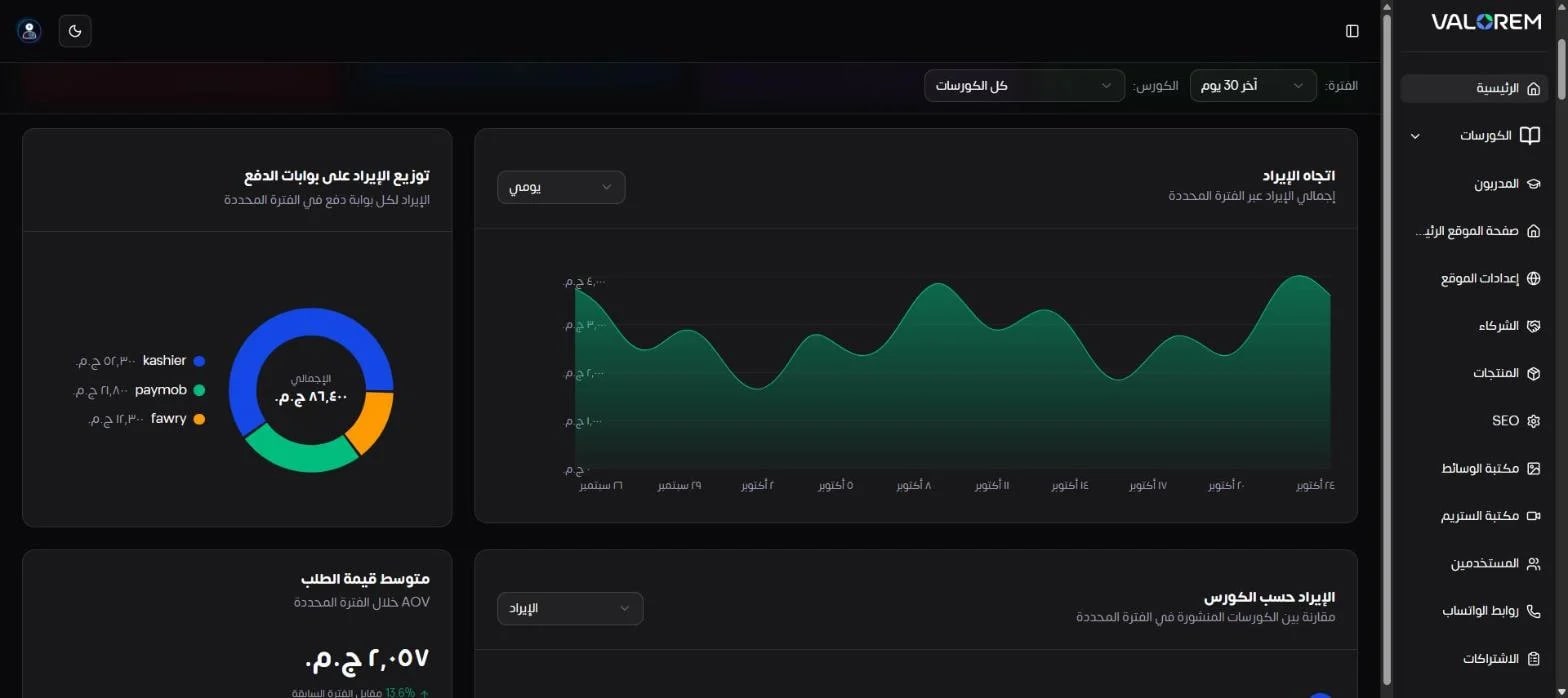Click the sidebar vertical scrollbar
This screenshot has height=698, width=1568.
tap(1561, 70)
